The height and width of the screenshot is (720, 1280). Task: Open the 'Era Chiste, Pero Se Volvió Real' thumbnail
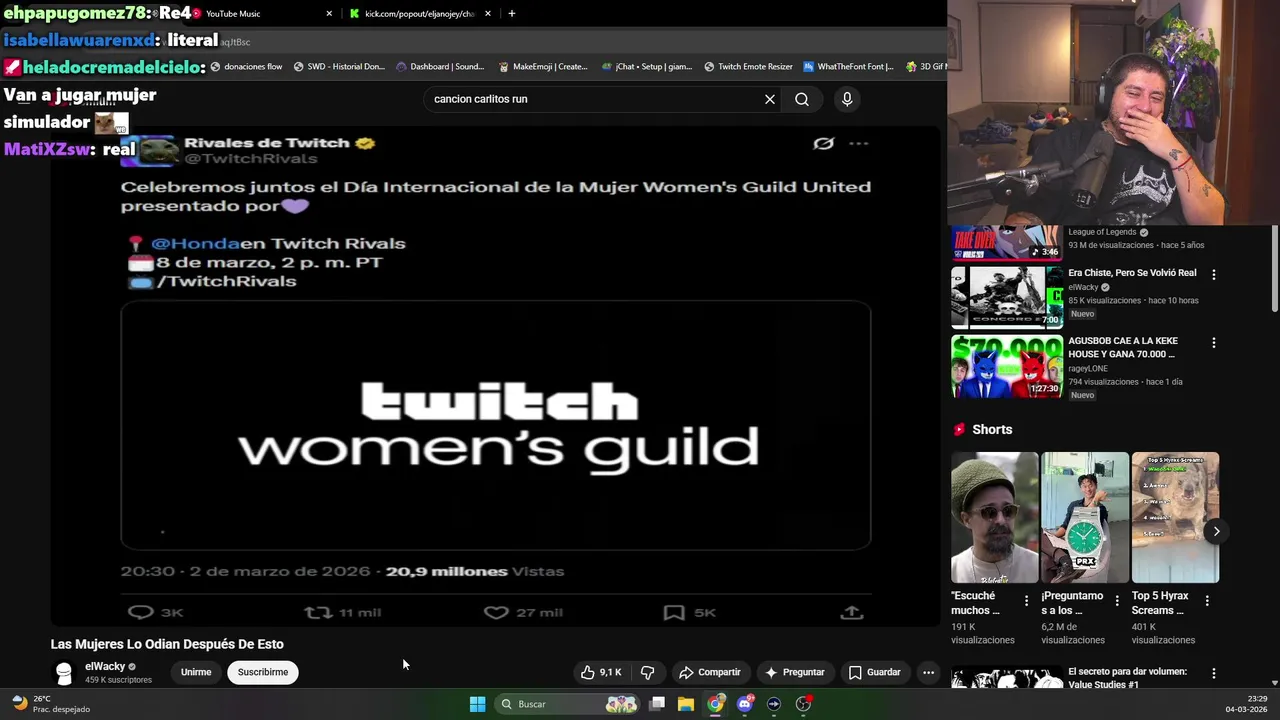(x=1007, y=297)
